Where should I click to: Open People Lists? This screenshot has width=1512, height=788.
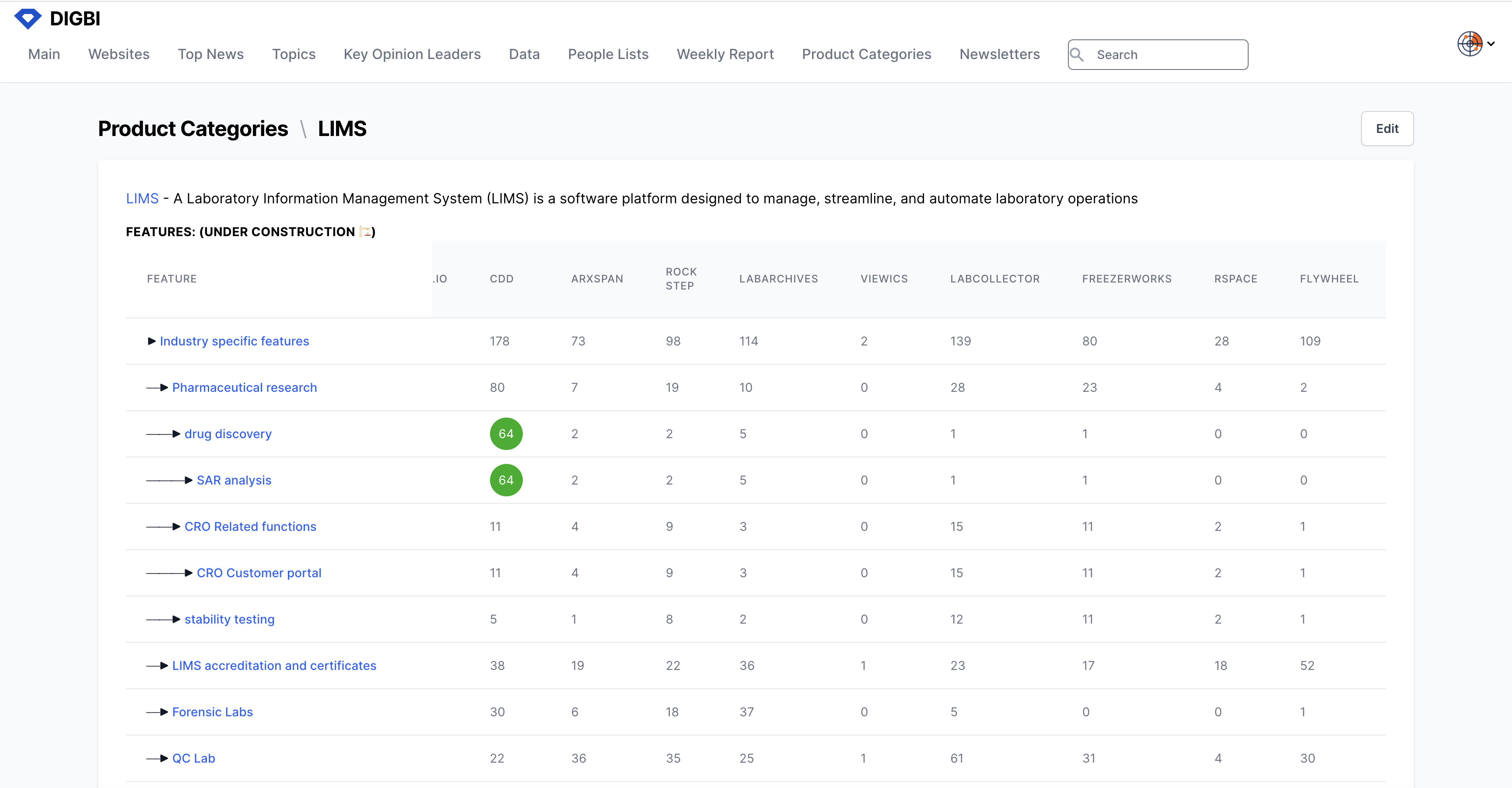tap(608, 54)
